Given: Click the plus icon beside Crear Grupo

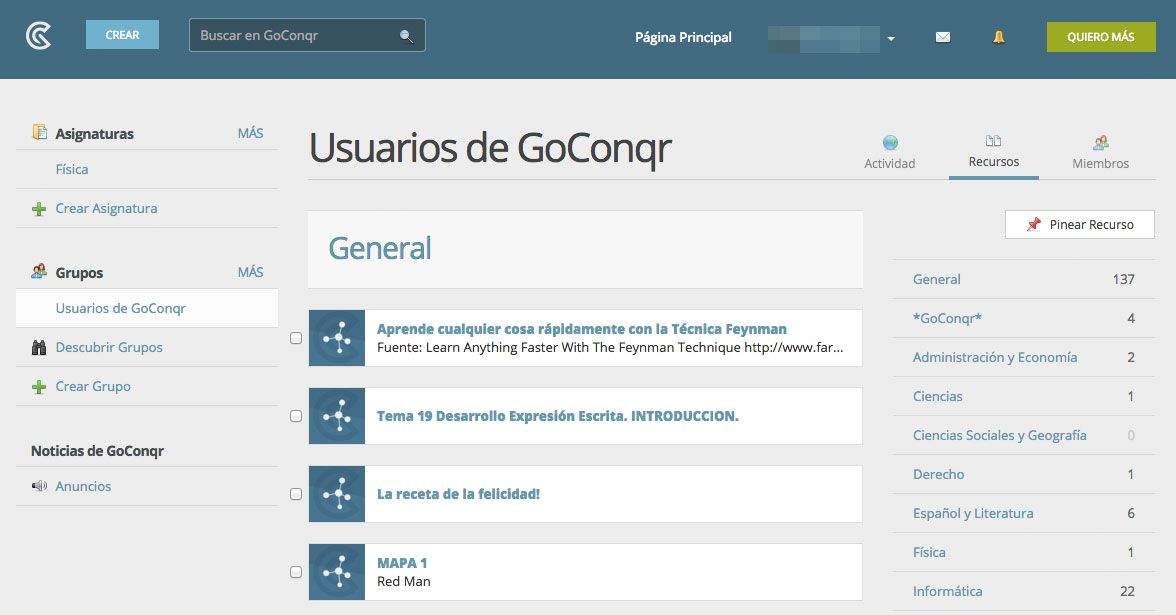Looking at the screenshot, I should tap(39, 387).
